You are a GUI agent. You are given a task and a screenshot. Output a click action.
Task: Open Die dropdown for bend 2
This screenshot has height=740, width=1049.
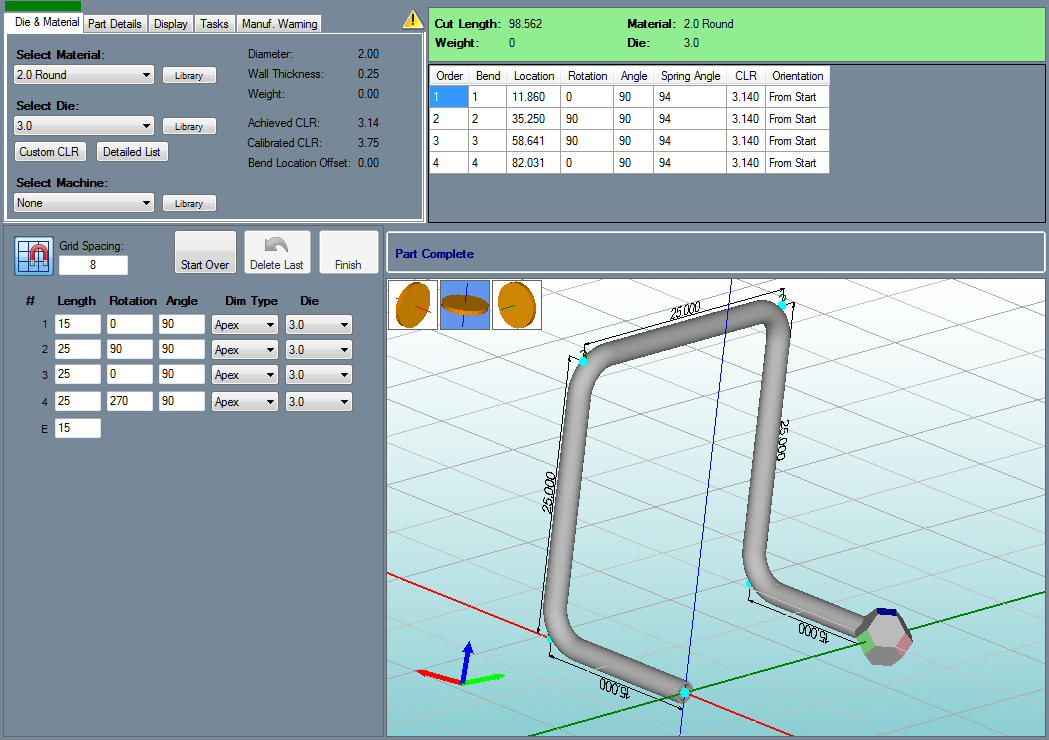[x=318, y=350]
